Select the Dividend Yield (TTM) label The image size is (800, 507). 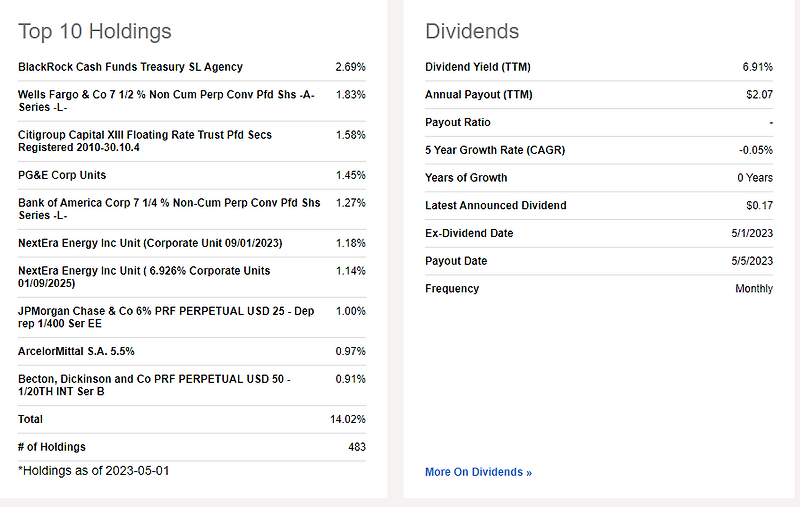pos(478,67)
